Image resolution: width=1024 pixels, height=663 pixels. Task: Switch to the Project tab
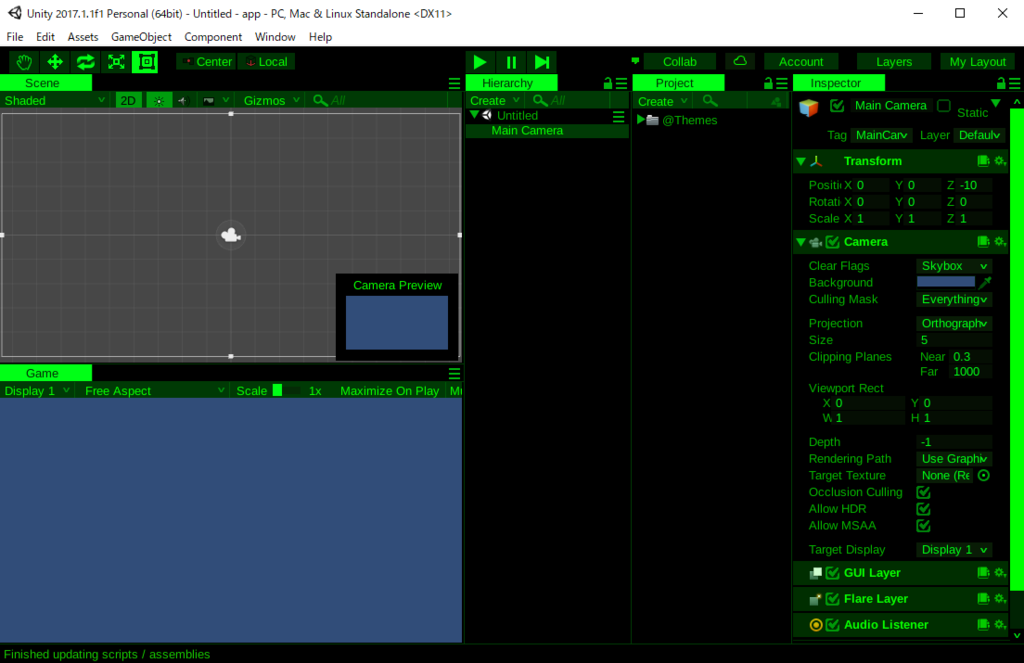pos(678,82)
